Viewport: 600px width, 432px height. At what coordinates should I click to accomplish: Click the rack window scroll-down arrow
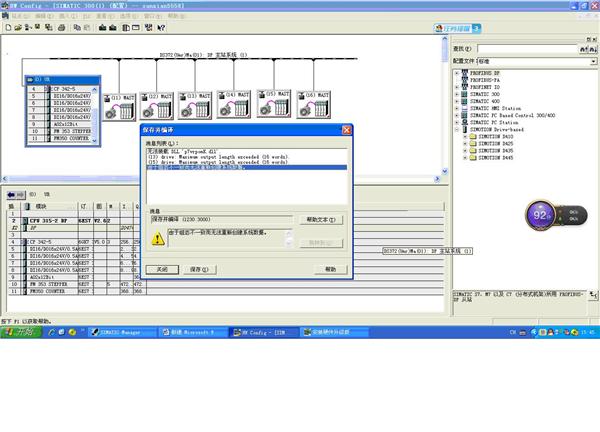95,141
